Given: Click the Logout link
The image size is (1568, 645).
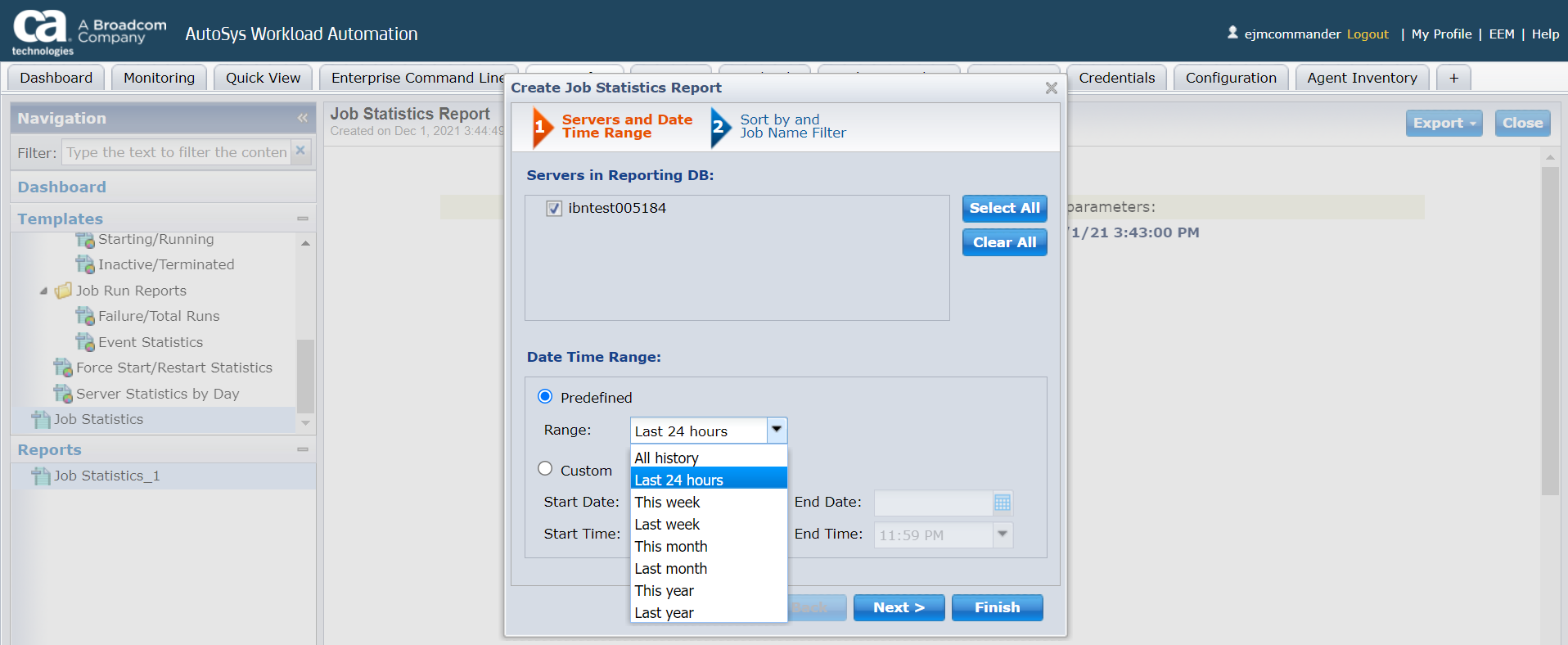Looking at the screenshot, I should (x=1367, y=34).
